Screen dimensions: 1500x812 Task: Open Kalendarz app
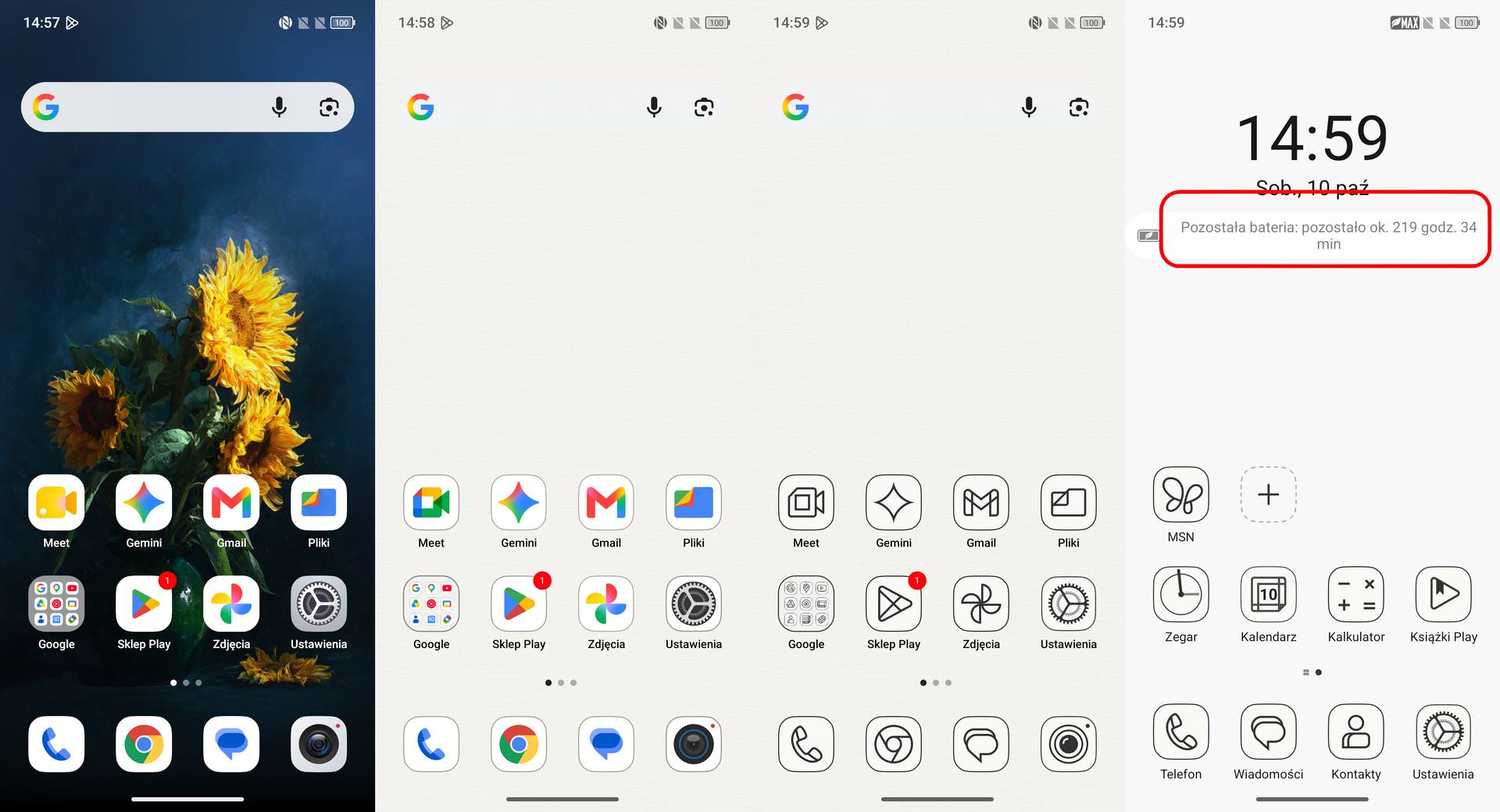[1269, 595]
